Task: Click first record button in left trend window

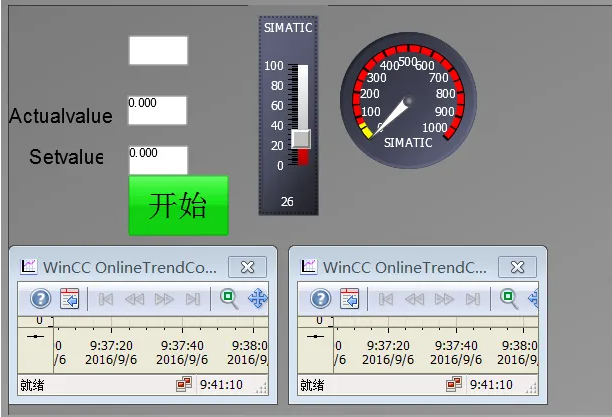Action: pyautogui.click(x=106, y=298)
